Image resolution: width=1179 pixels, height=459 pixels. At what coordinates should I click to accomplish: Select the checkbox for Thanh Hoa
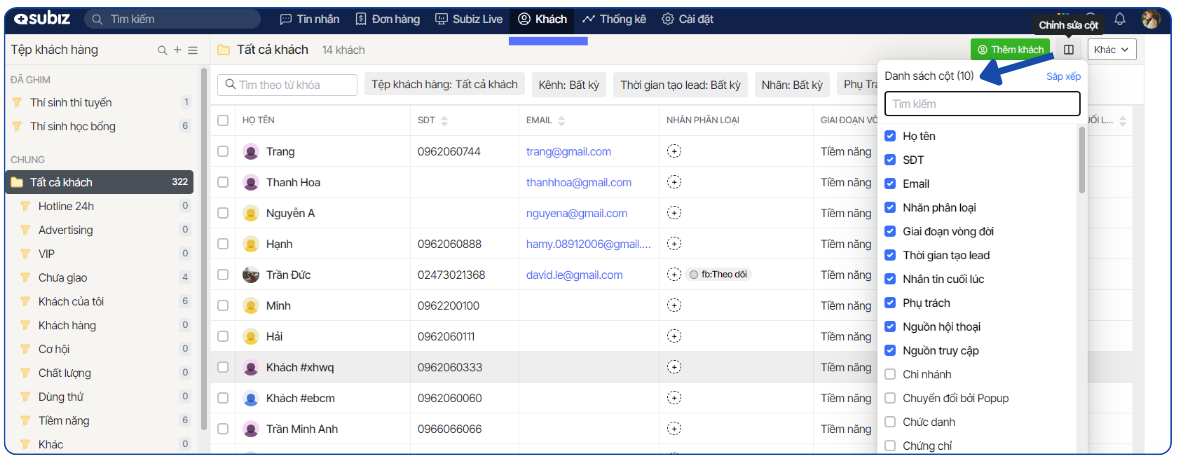(x=223, y=183)
